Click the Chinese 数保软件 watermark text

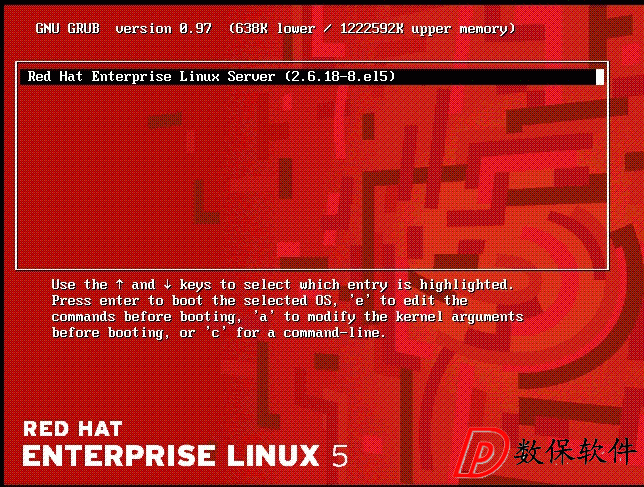(575, 451)
